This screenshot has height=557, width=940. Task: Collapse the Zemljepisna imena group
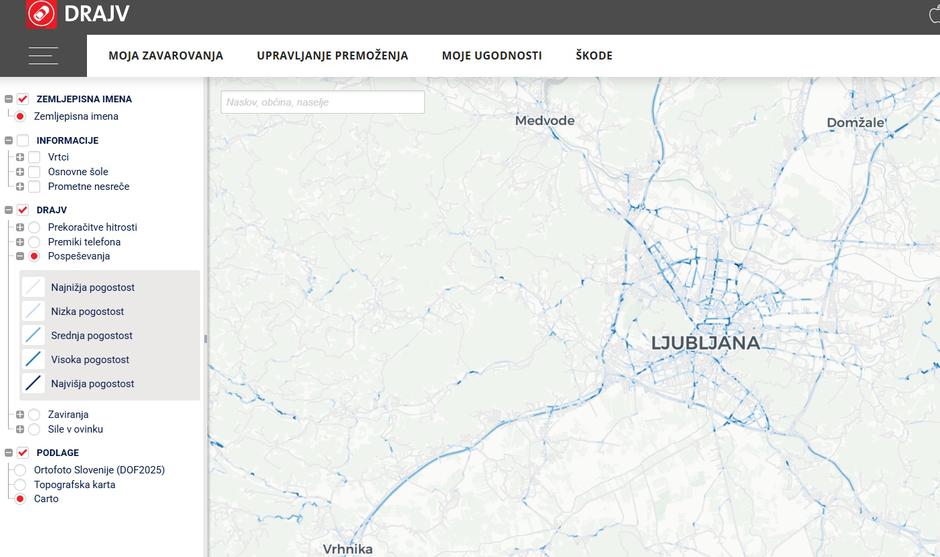point(9,99)
